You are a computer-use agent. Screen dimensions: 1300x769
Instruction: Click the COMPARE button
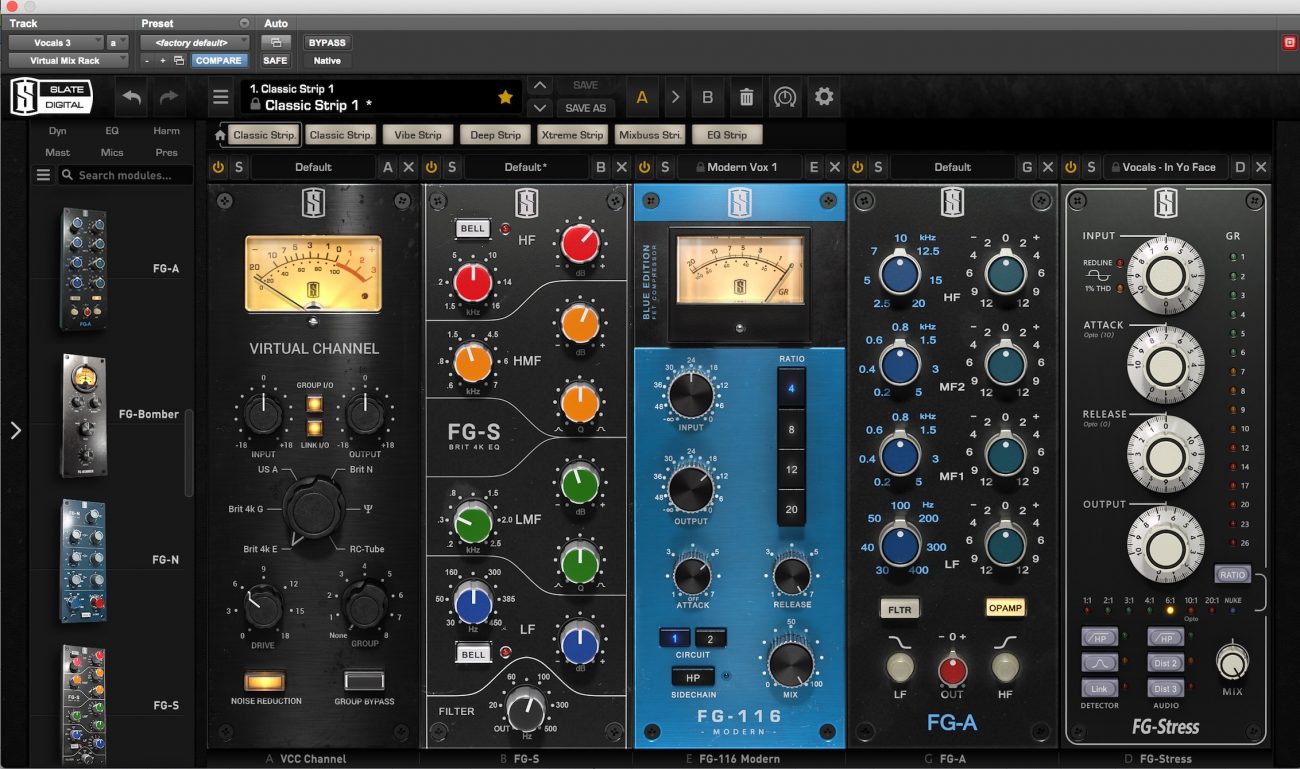[219, 60]
